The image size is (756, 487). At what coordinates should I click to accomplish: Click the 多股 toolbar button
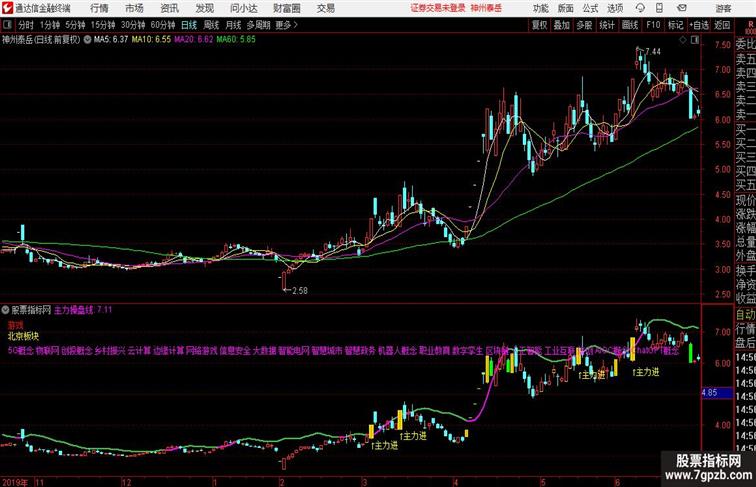(x=584, y=25)
